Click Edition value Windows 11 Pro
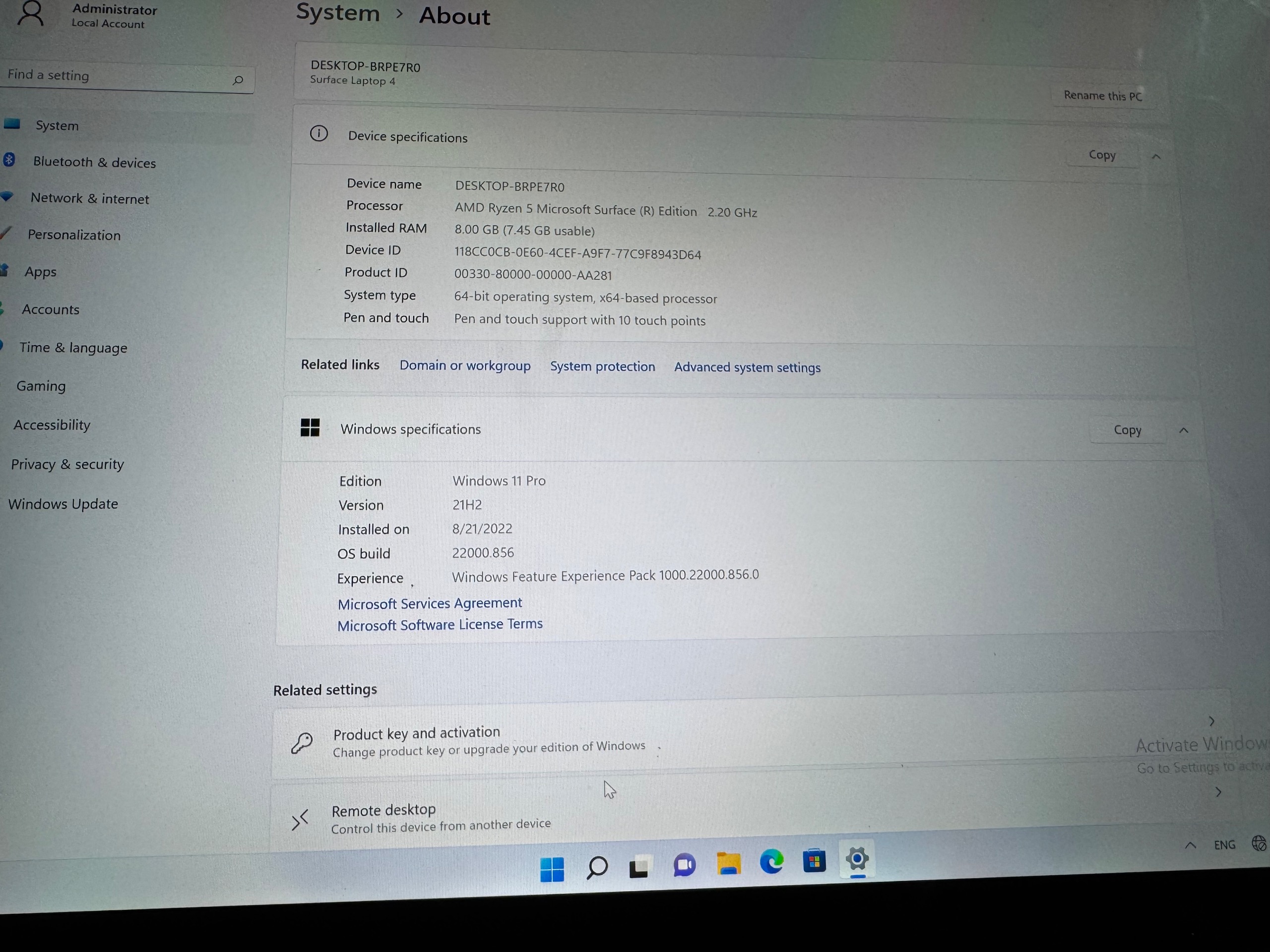Screen dimensions: 1270x952 pyautogui.click(x=499, y=480)
